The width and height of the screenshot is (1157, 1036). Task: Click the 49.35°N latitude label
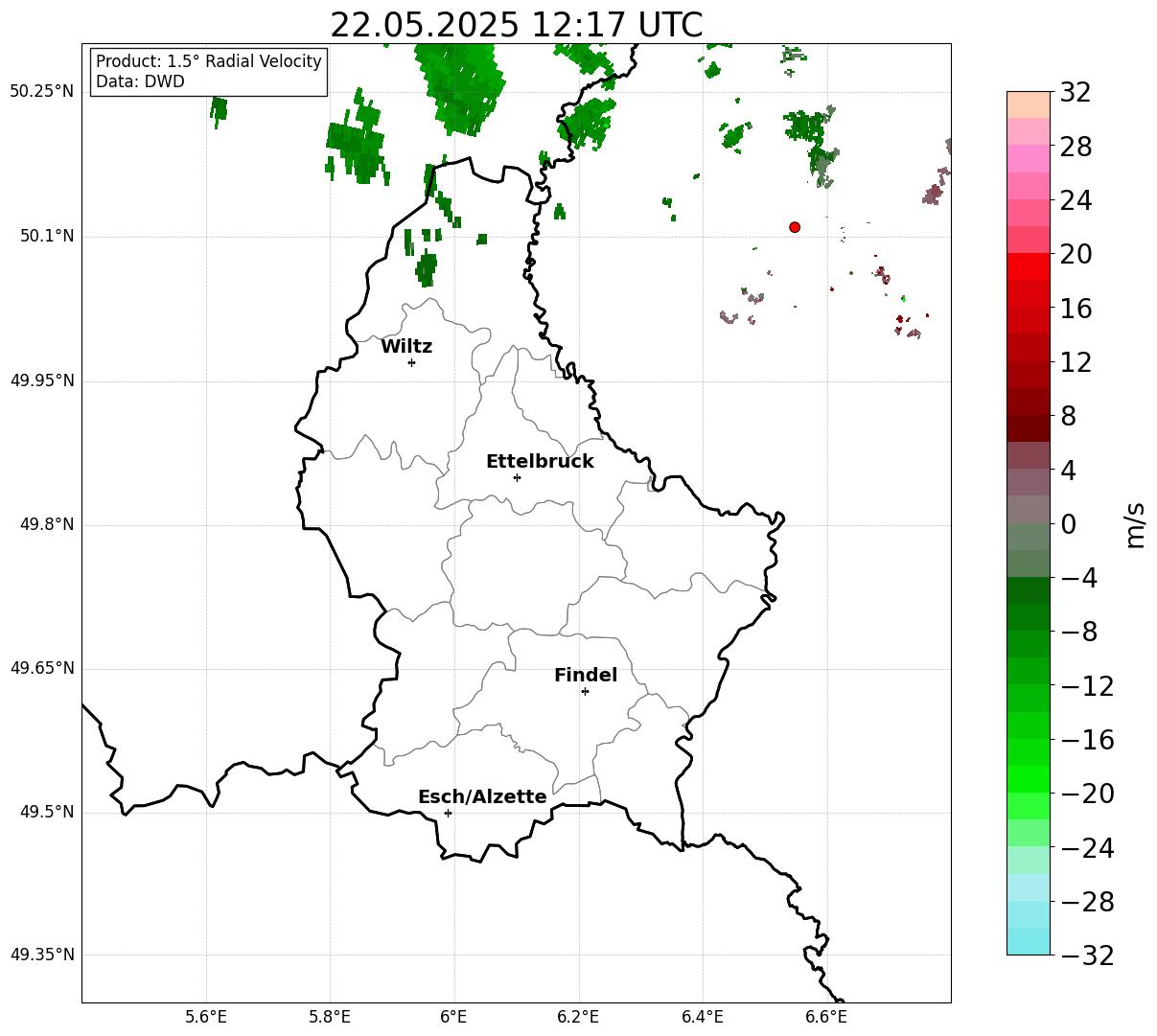[x=42, y=955]
